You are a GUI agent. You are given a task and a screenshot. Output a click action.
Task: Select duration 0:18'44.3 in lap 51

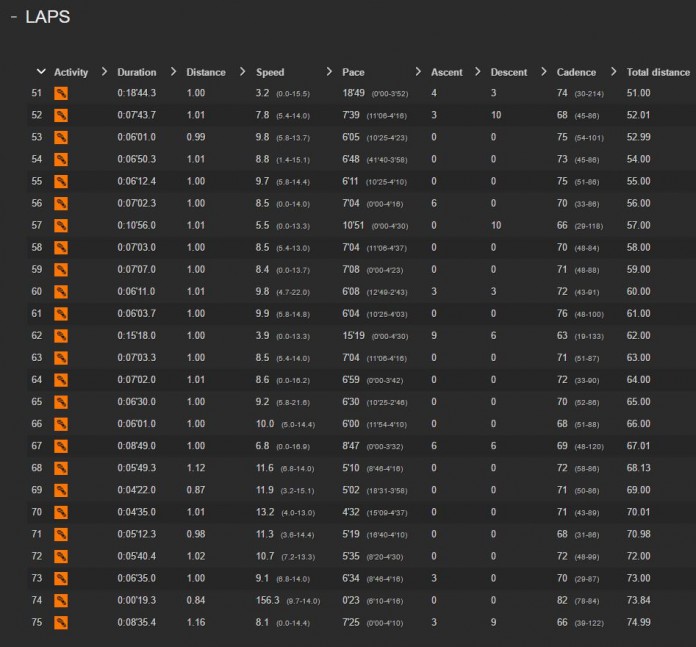[137, 93]
